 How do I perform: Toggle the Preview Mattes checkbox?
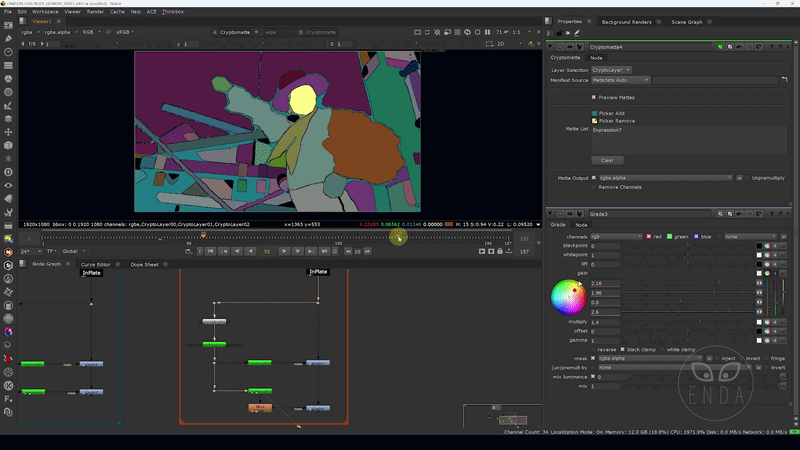tap(594, 97)
